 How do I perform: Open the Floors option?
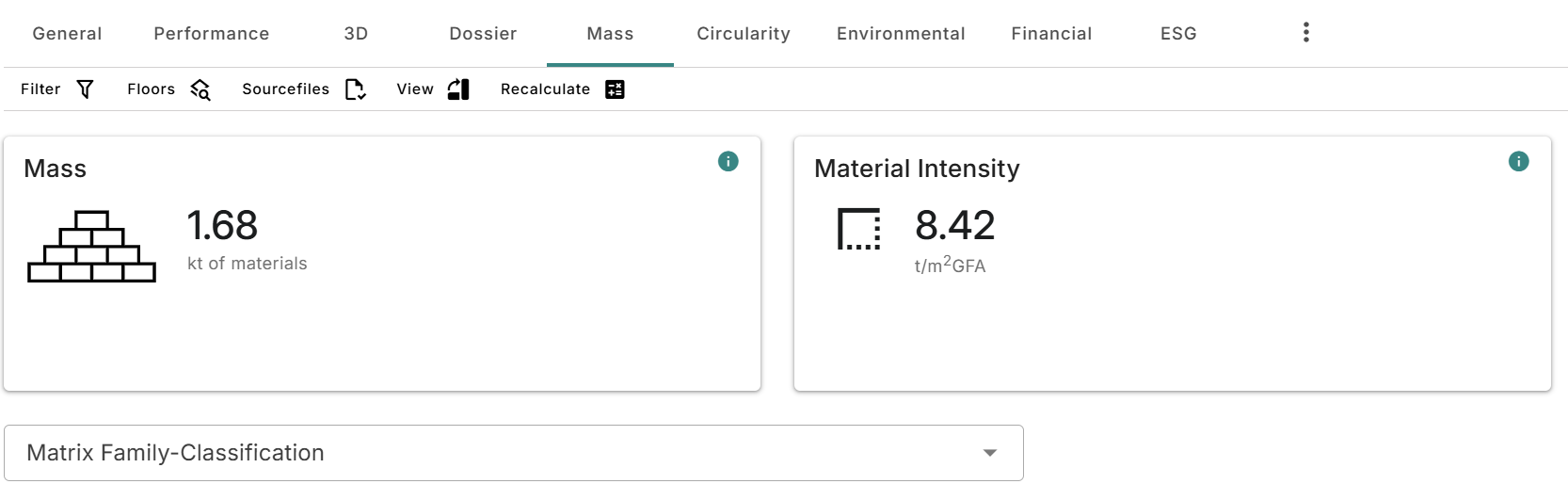coord(152,89)
